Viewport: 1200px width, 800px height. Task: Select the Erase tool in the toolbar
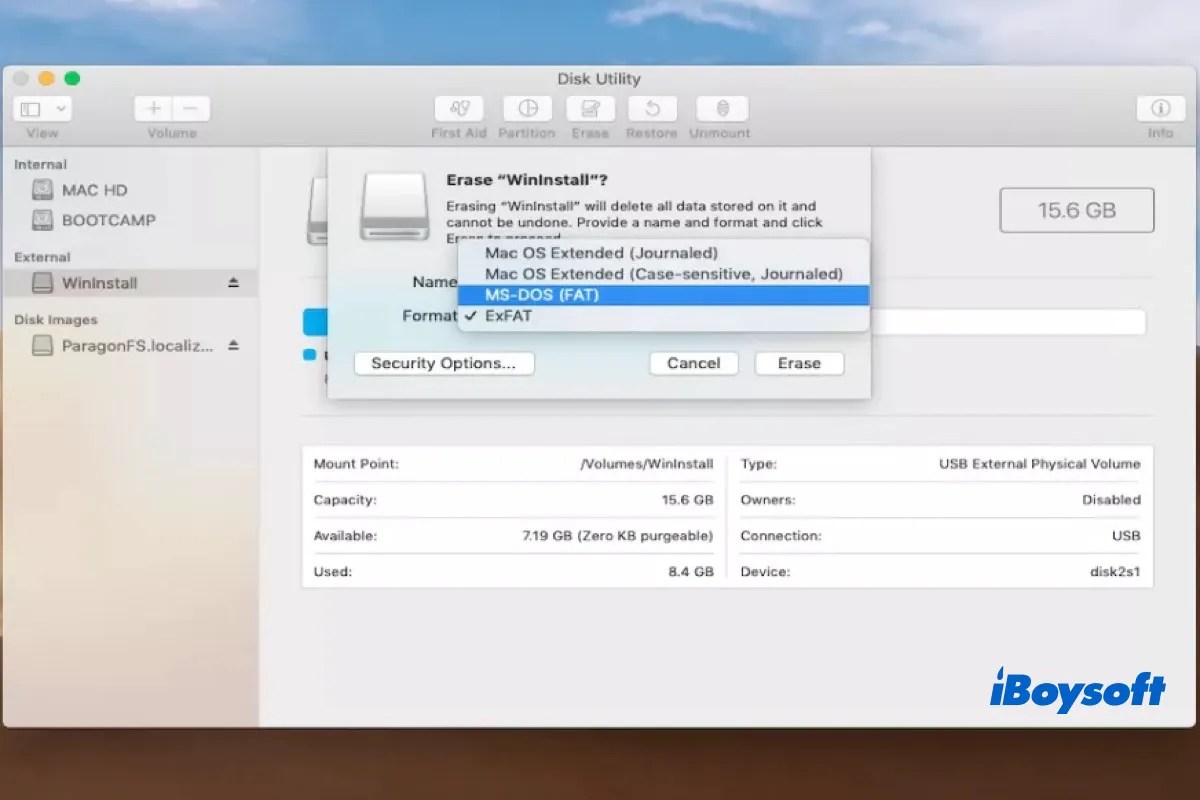point(590,110)
